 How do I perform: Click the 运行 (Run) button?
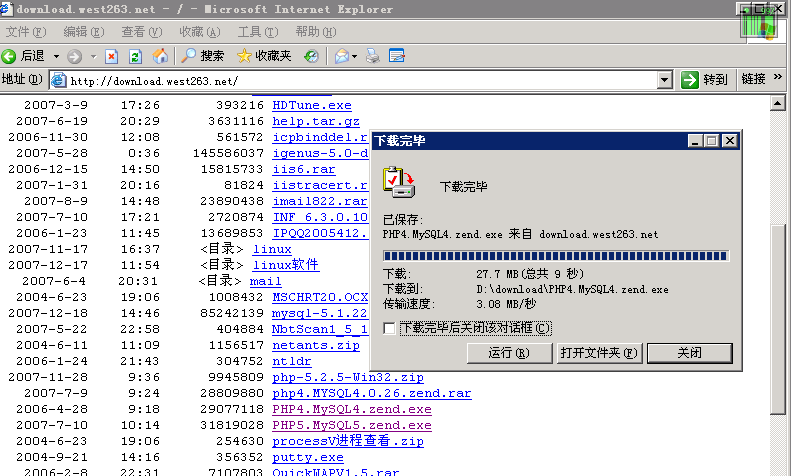coord(509,353)
